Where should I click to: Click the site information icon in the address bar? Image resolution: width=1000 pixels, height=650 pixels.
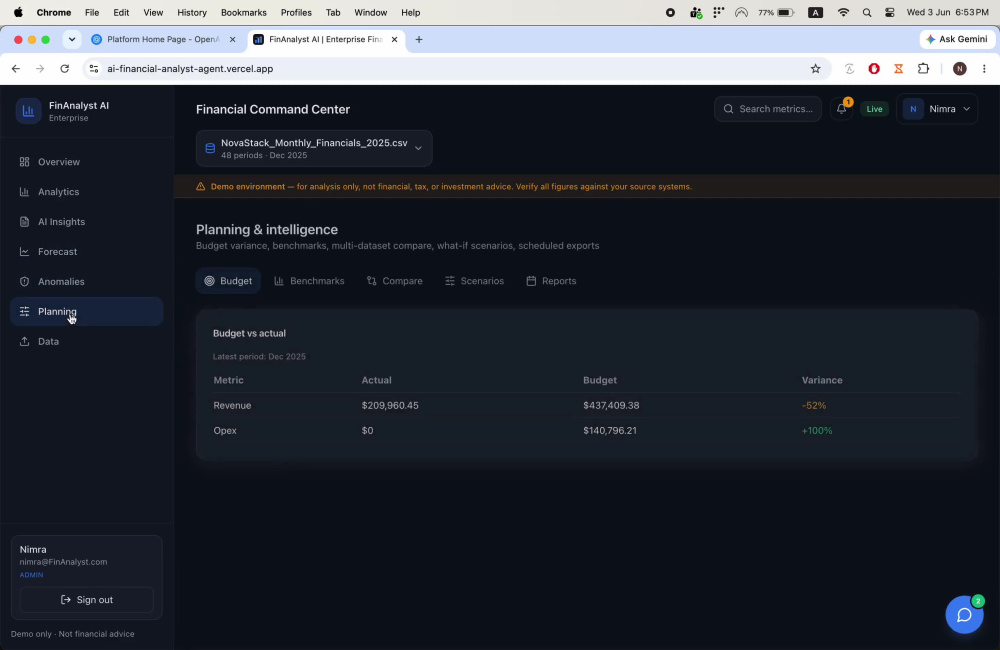pyautogui.click(x=94, y=69)
